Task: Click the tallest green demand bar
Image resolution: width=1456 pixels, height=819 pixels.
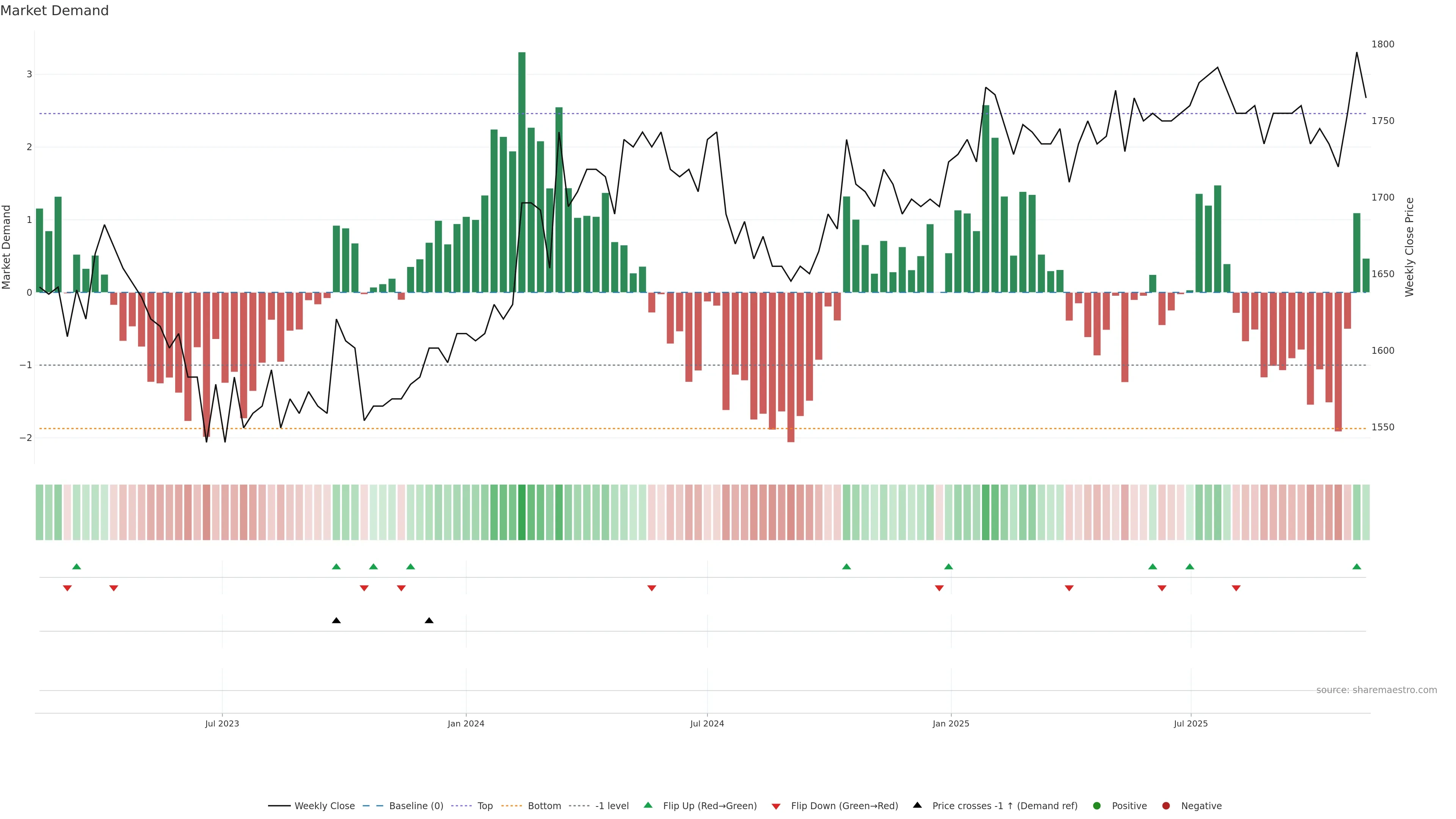Action: point(522,169)
